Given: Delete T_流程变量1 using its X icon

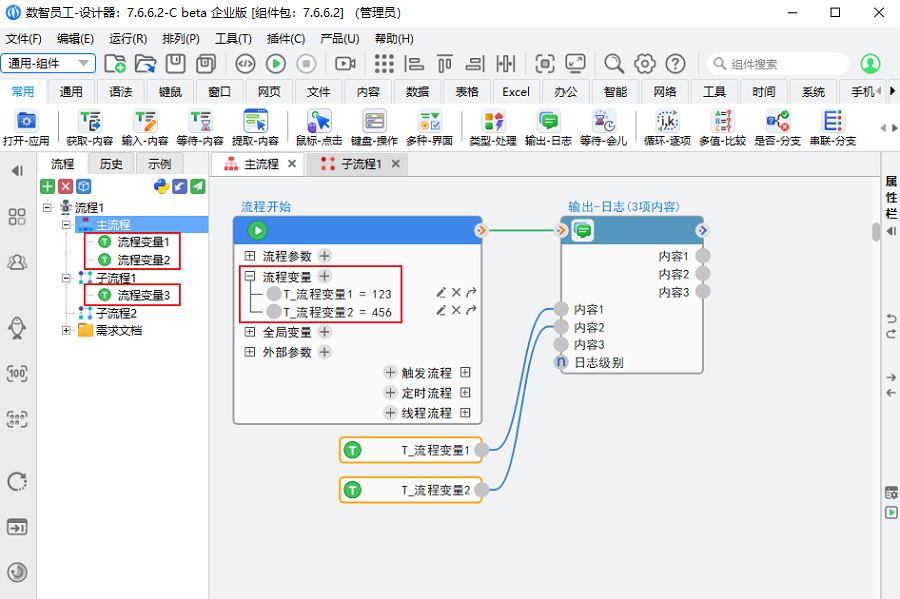Looking at the screenshot, I should (456, 293).
